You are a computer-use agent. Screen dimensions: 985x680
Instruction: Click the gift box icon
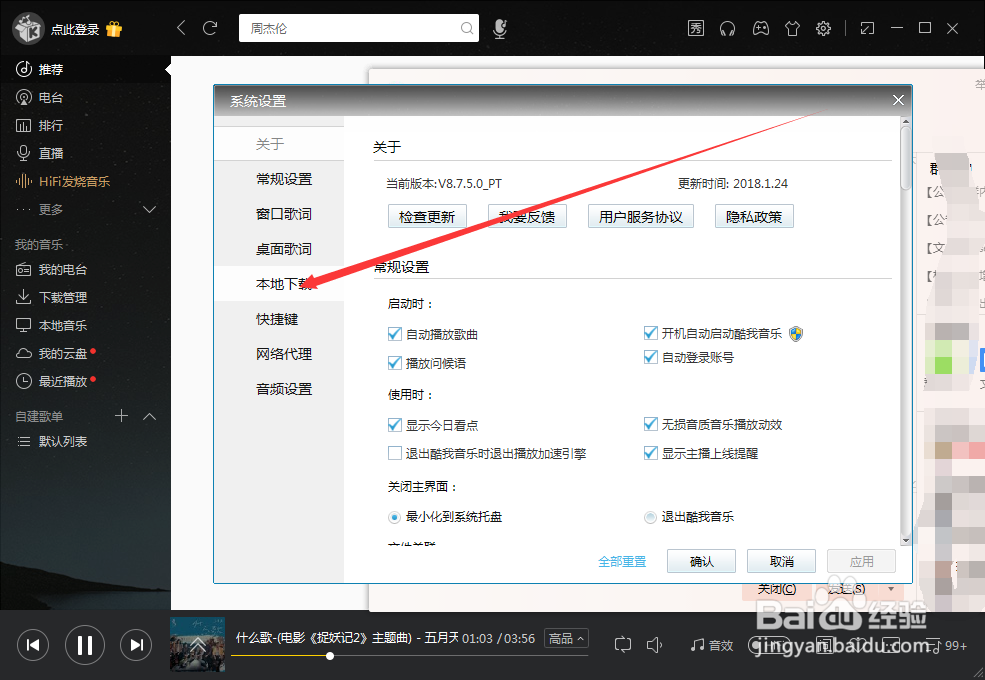[x=114, y=29]
